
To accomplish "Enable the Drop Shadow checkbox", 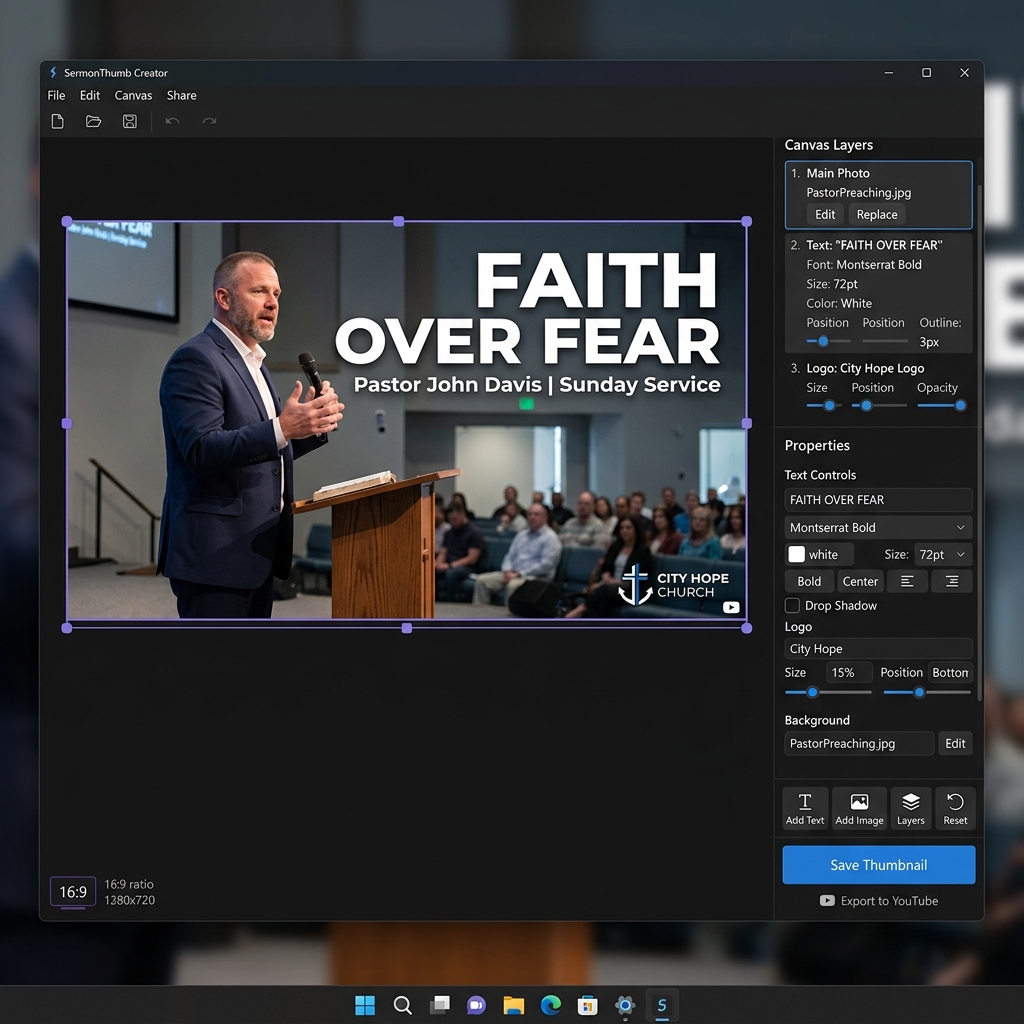I will point(792,605).
